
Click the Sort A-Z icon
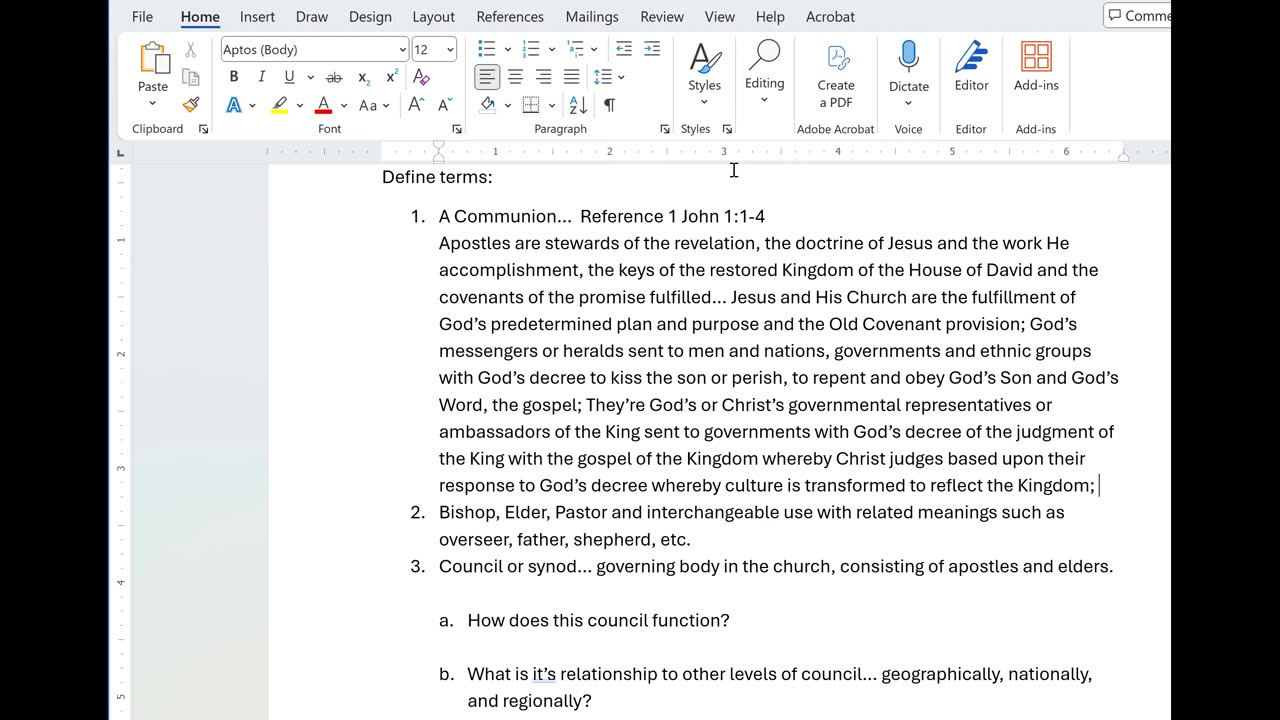pos(578,105)
